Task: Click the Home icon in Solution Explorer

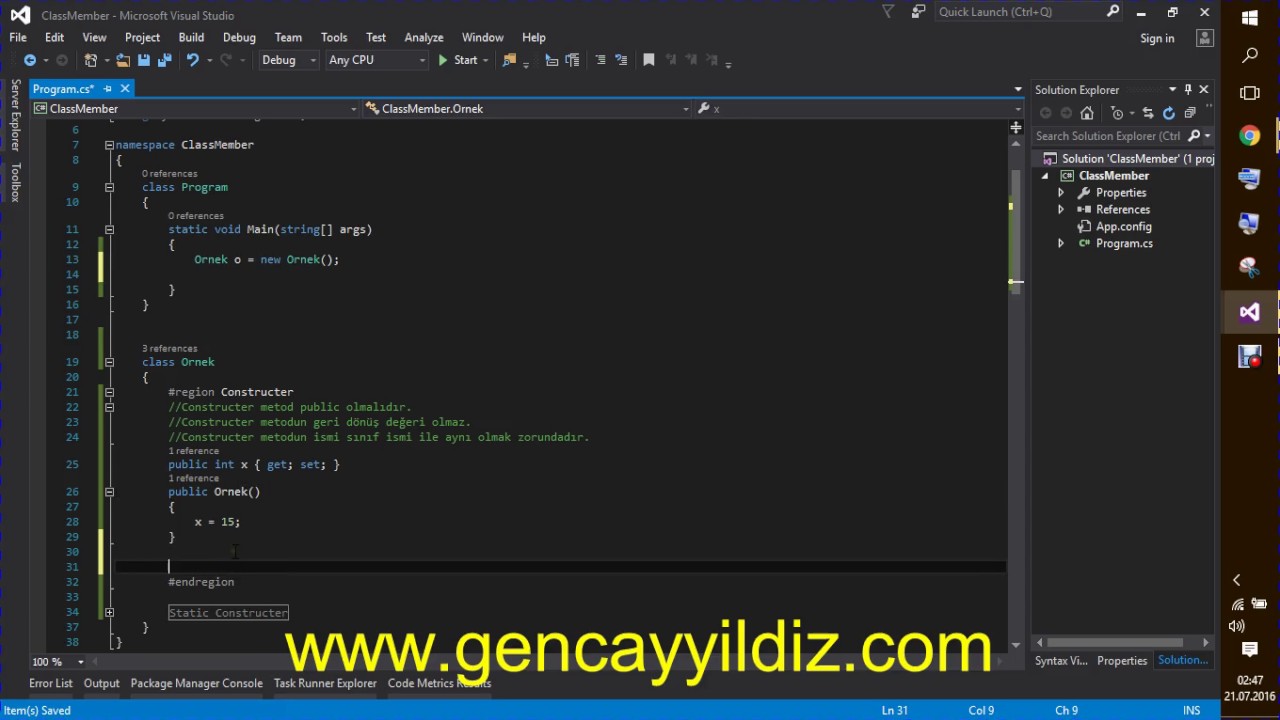Action: (x=1087, y=113)
